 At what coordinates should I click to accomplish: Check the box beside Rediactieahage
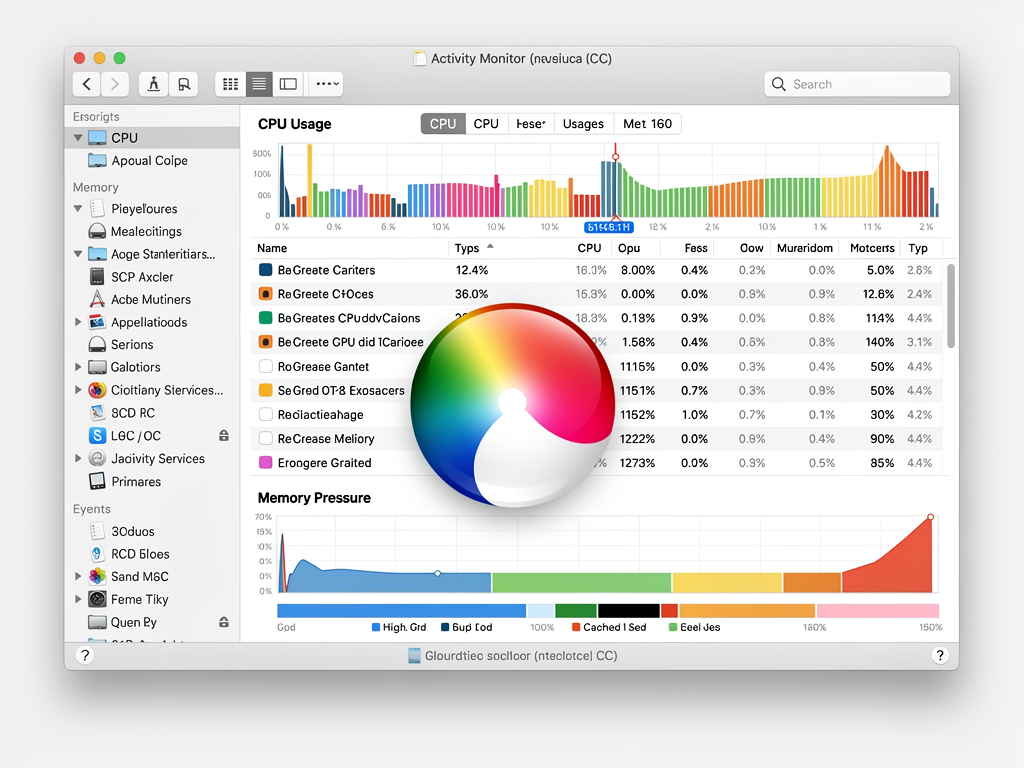click(266, 414)
